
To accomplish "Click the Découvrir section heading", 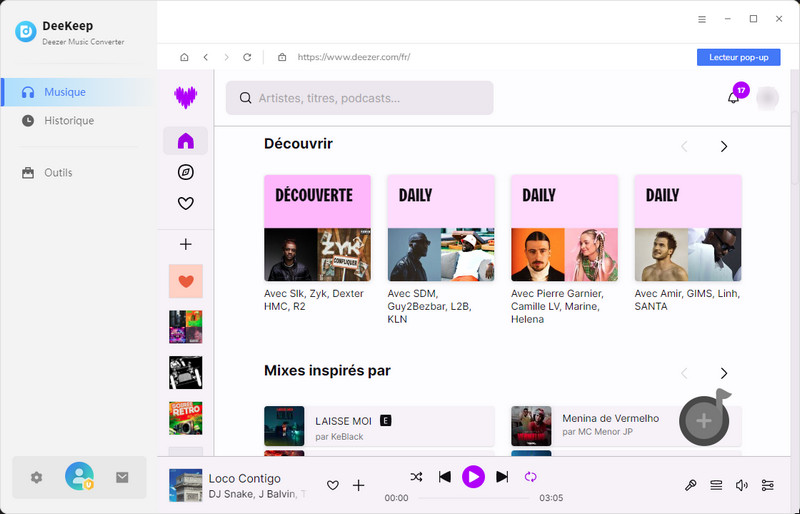I will (298, 144).
